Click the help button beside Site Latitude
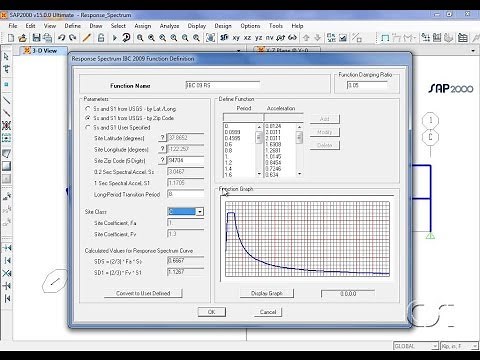Screen dimensions: 480x360 coord(162,138)
